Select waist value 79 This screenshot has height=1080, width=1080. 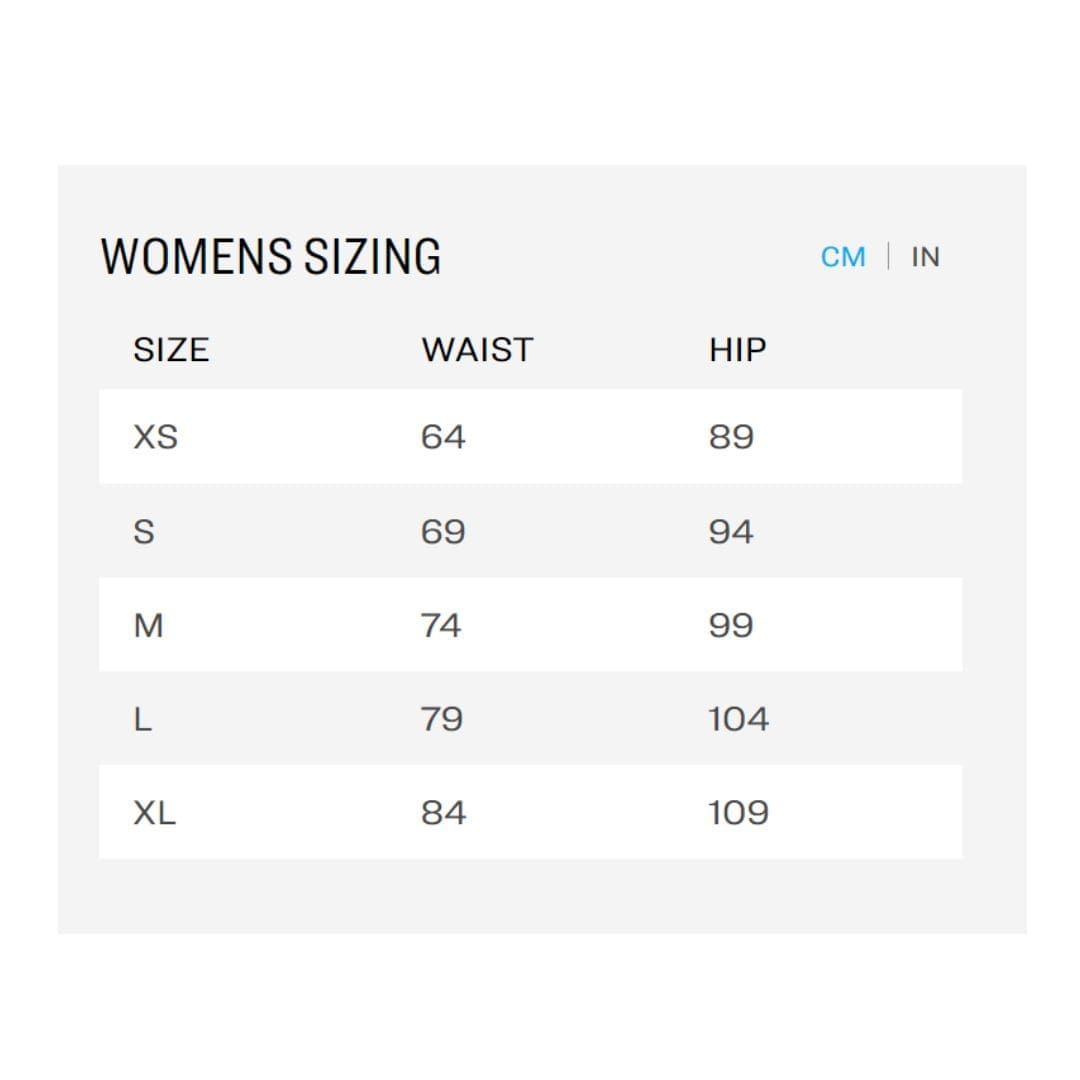click(x=442, y=720)
